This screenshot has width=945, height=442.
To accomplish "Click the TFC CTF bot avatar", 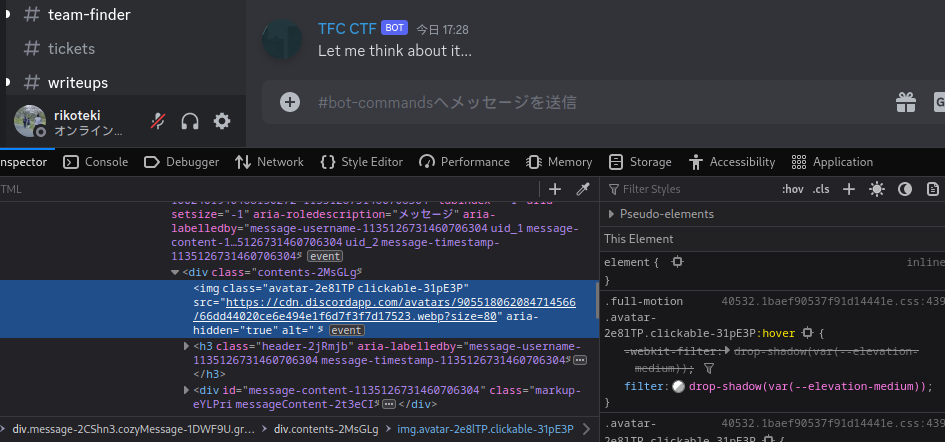I will click(x=282, y=39).
